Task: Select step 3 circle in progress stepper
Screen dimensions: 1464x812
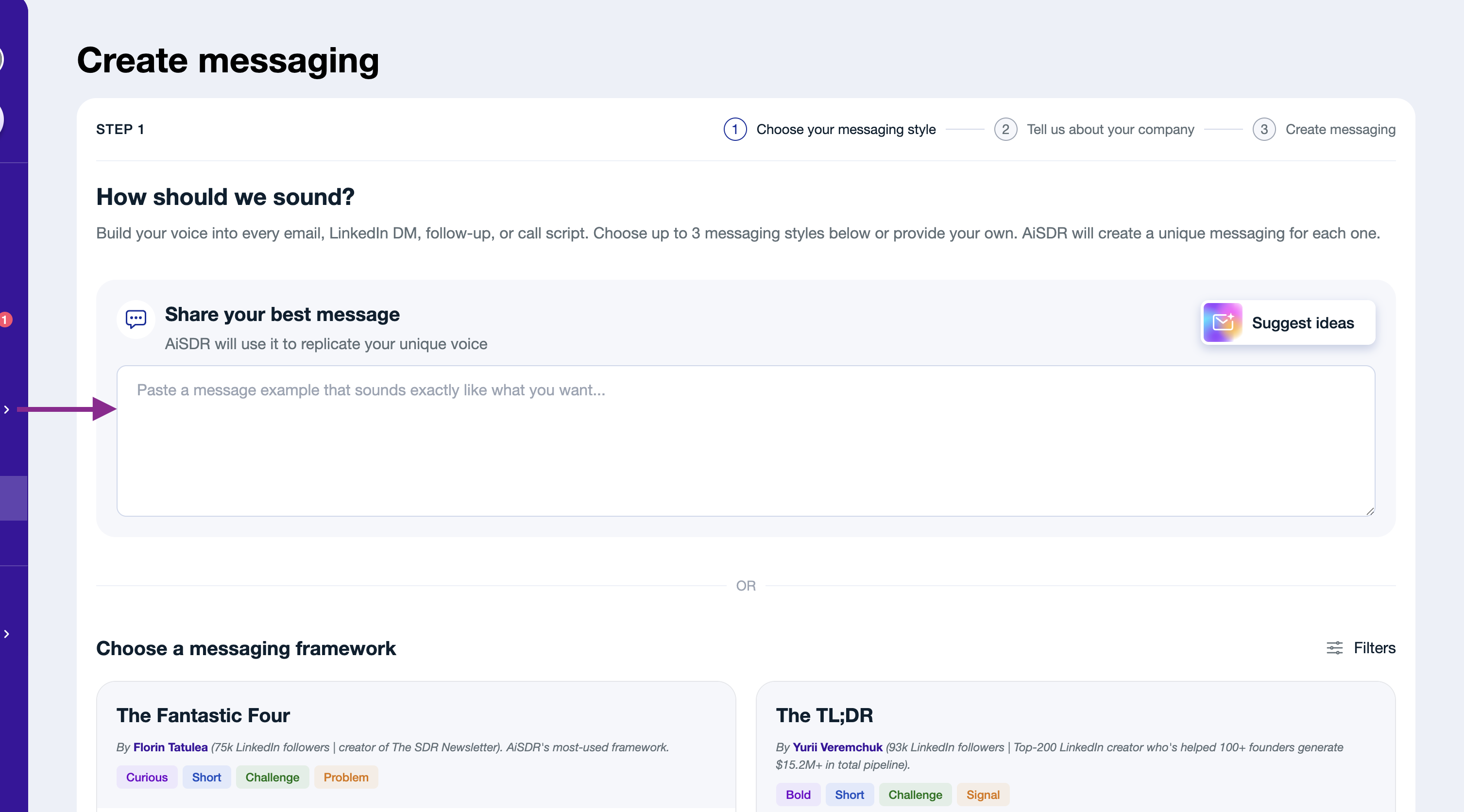Action: pyautogui.click(x=1264, y=130)
